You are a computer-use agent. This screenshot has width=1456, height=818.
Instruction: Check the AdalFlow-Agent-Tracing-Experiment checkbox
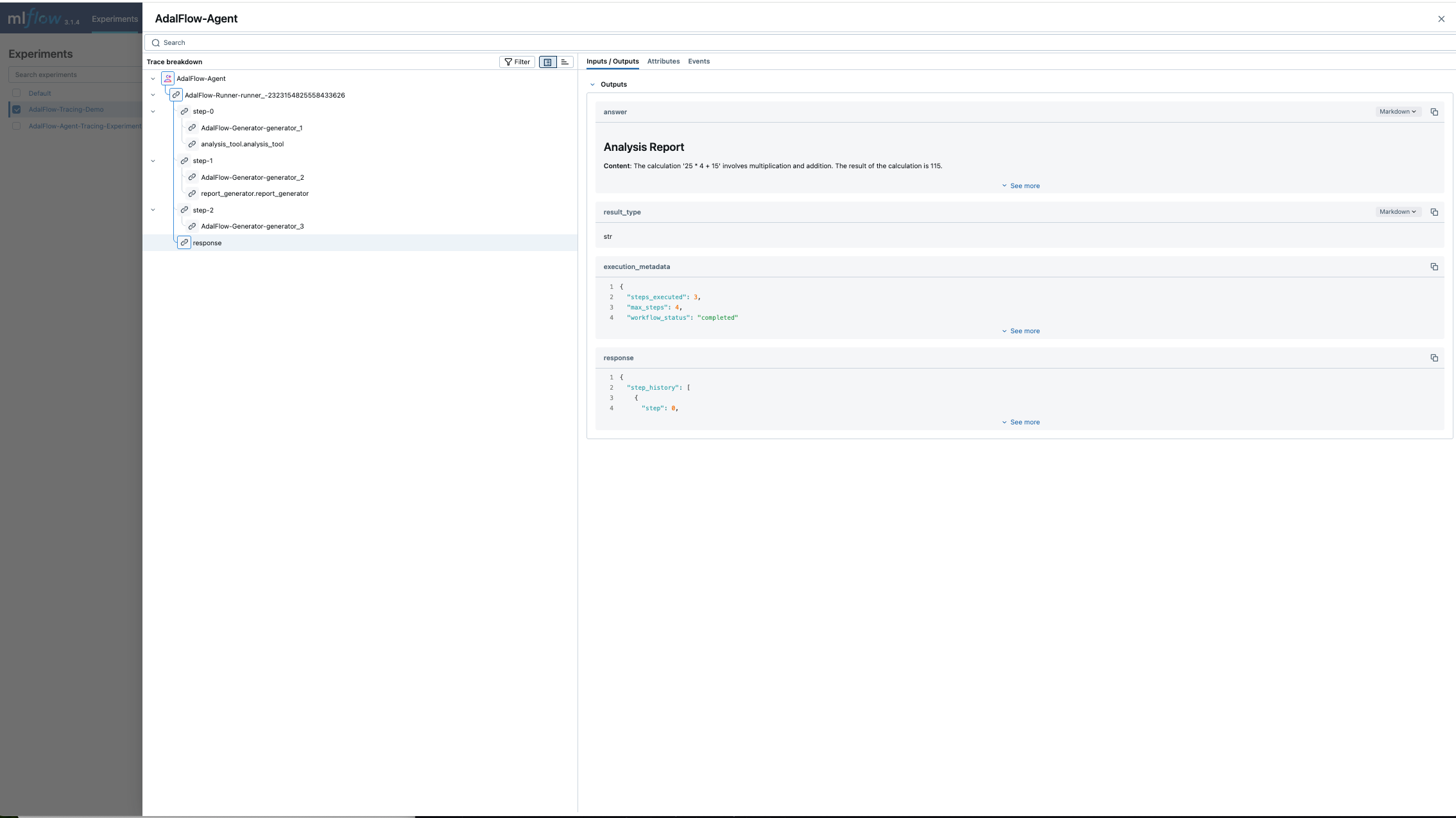(x=17, y=126)
